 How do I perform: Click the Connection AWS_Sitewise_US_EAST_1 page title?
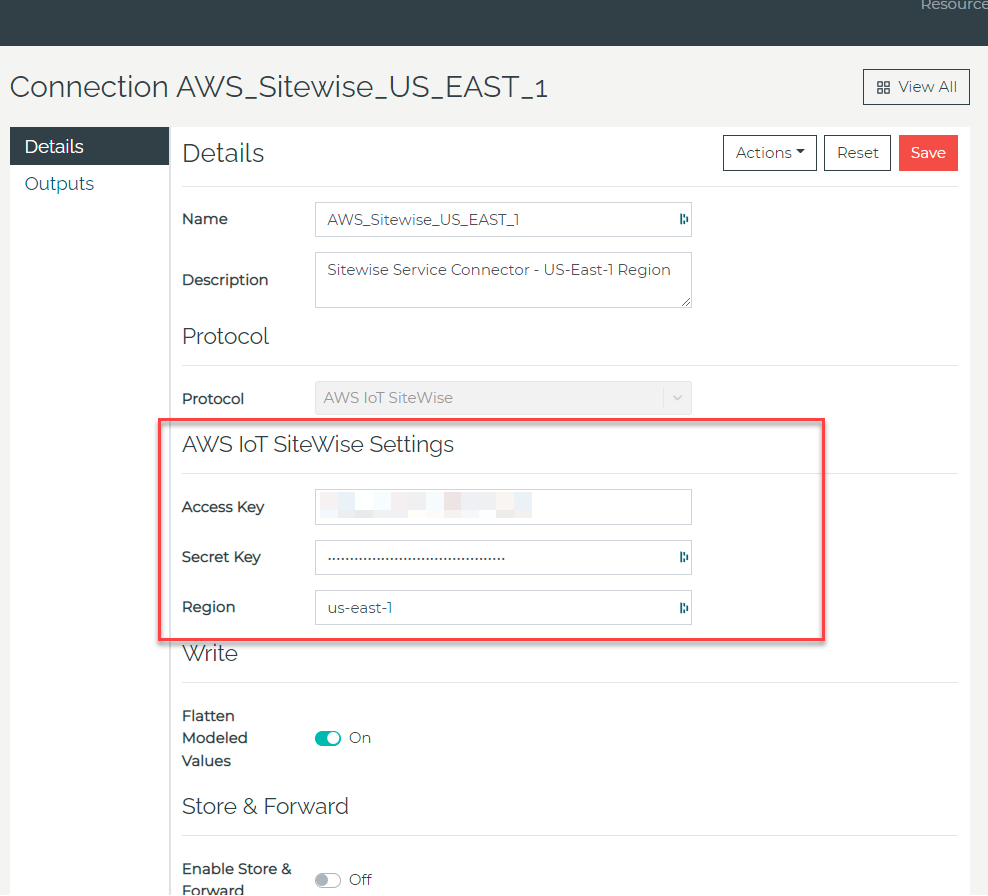coord(279,87)
